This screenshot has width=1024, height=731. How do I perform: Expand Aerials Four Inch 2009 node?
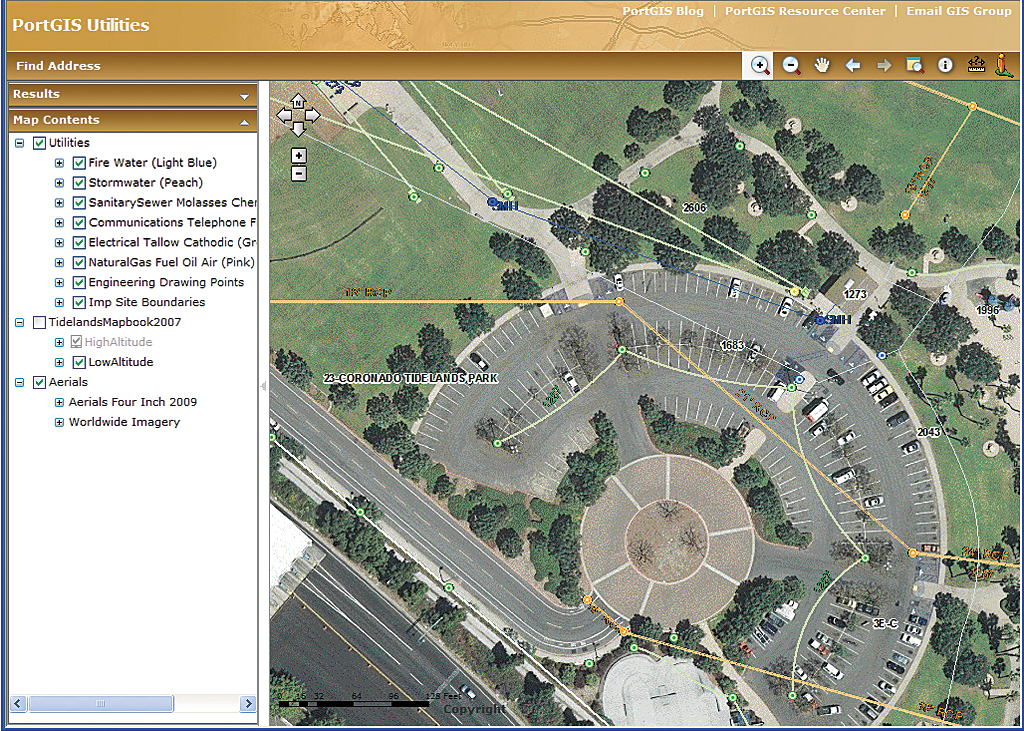click(59, 402)
